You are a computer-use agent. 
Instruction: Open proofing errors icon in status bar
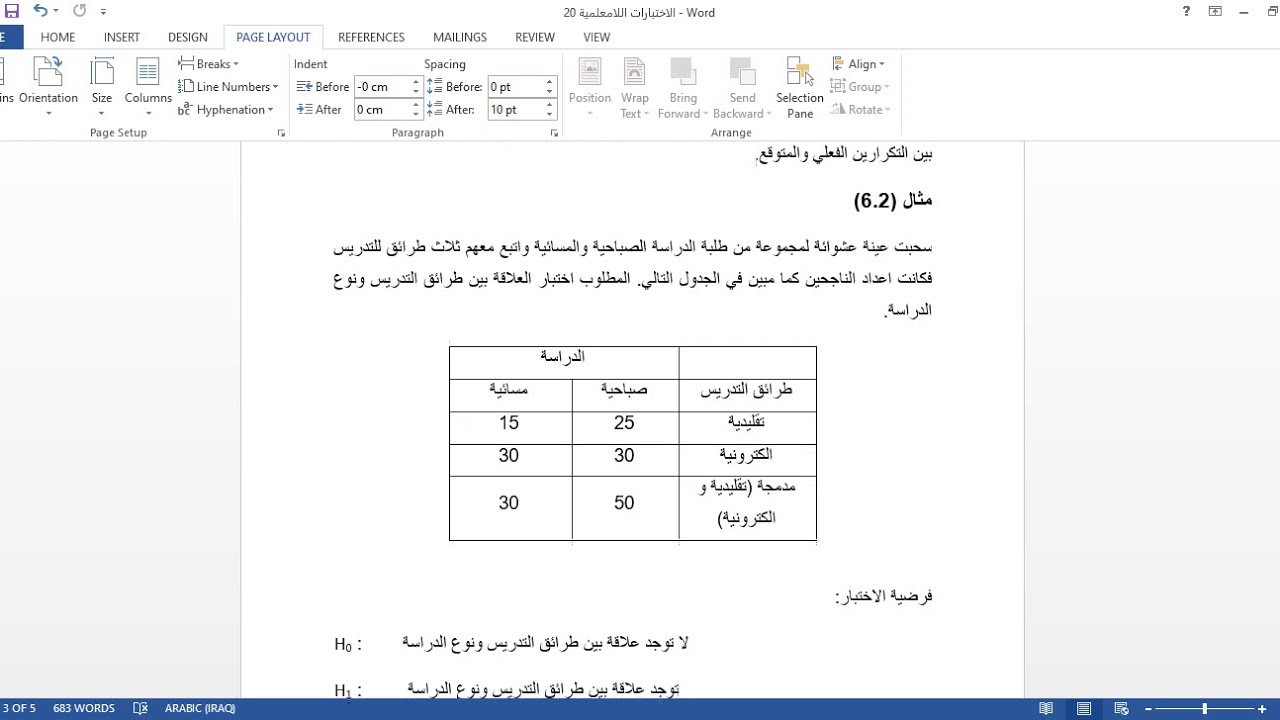pyautogui.click(x=141, y=708)
